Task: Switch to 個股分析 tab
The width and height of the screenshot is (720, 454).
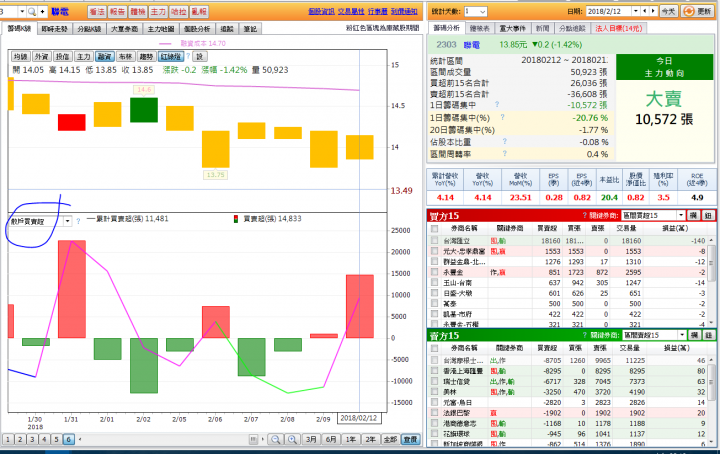Action: click(197, 29)
